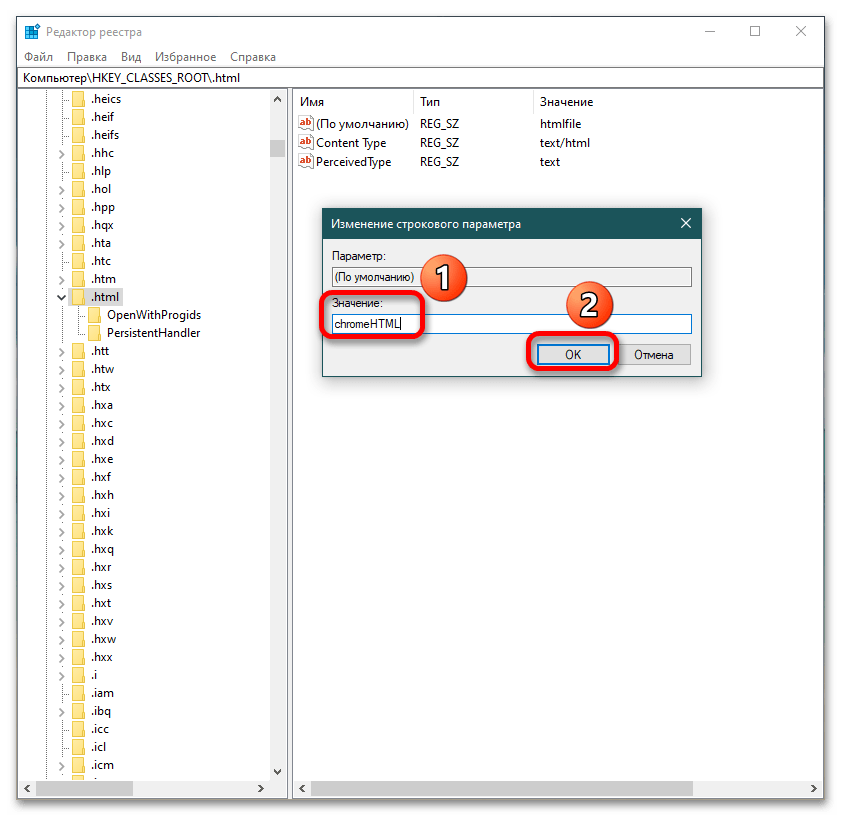Close the string edit dialog with X
This screenshot has height=816, width=841.
click(x=685, y=224)
